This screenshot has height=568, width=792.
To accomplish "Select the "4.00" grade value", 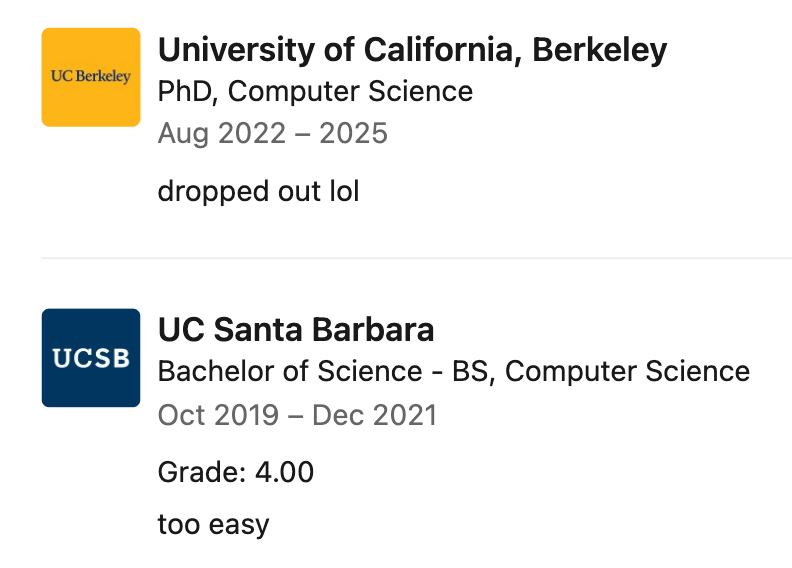I will pyautogui.click(x=285, y=472).
